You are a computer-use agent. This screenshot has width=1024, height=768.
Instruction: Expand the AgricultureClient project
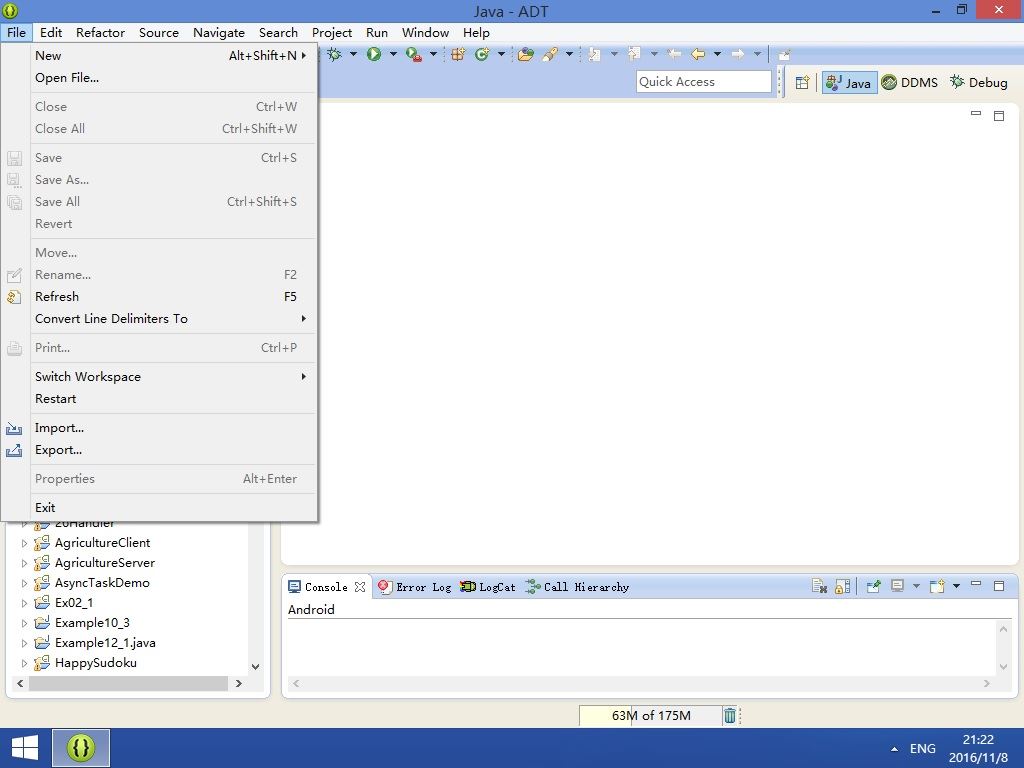pyautogui.click(x=24, y=543)
